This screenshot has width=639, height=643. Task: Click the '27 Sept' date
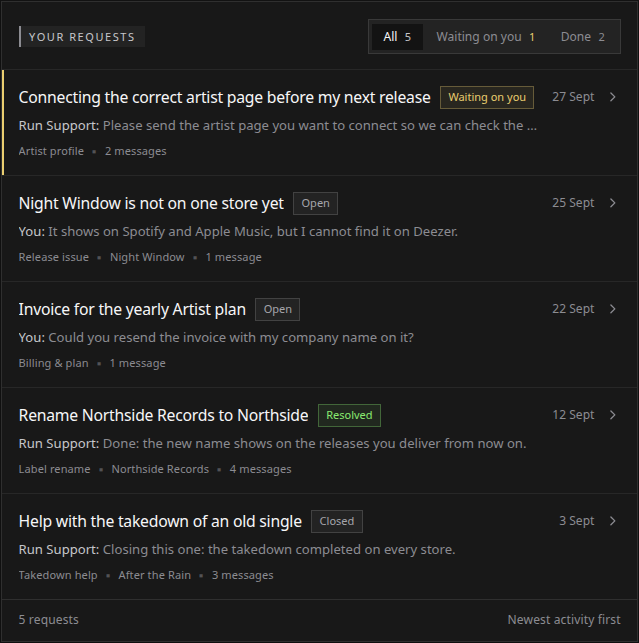pos(573,97)
